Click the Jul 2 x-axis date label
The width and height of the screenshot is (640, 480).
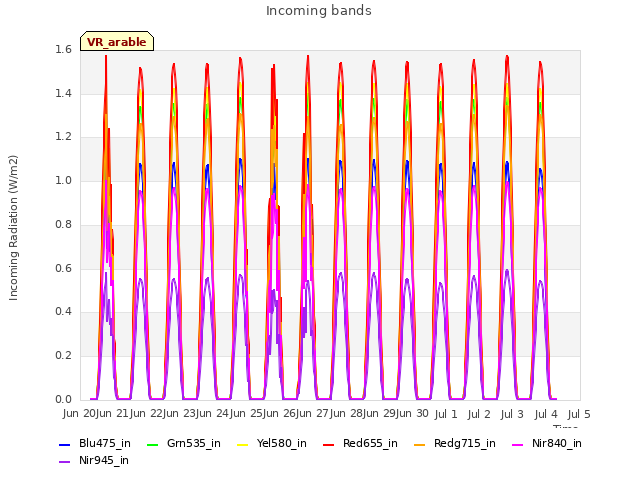coord(479,414)
